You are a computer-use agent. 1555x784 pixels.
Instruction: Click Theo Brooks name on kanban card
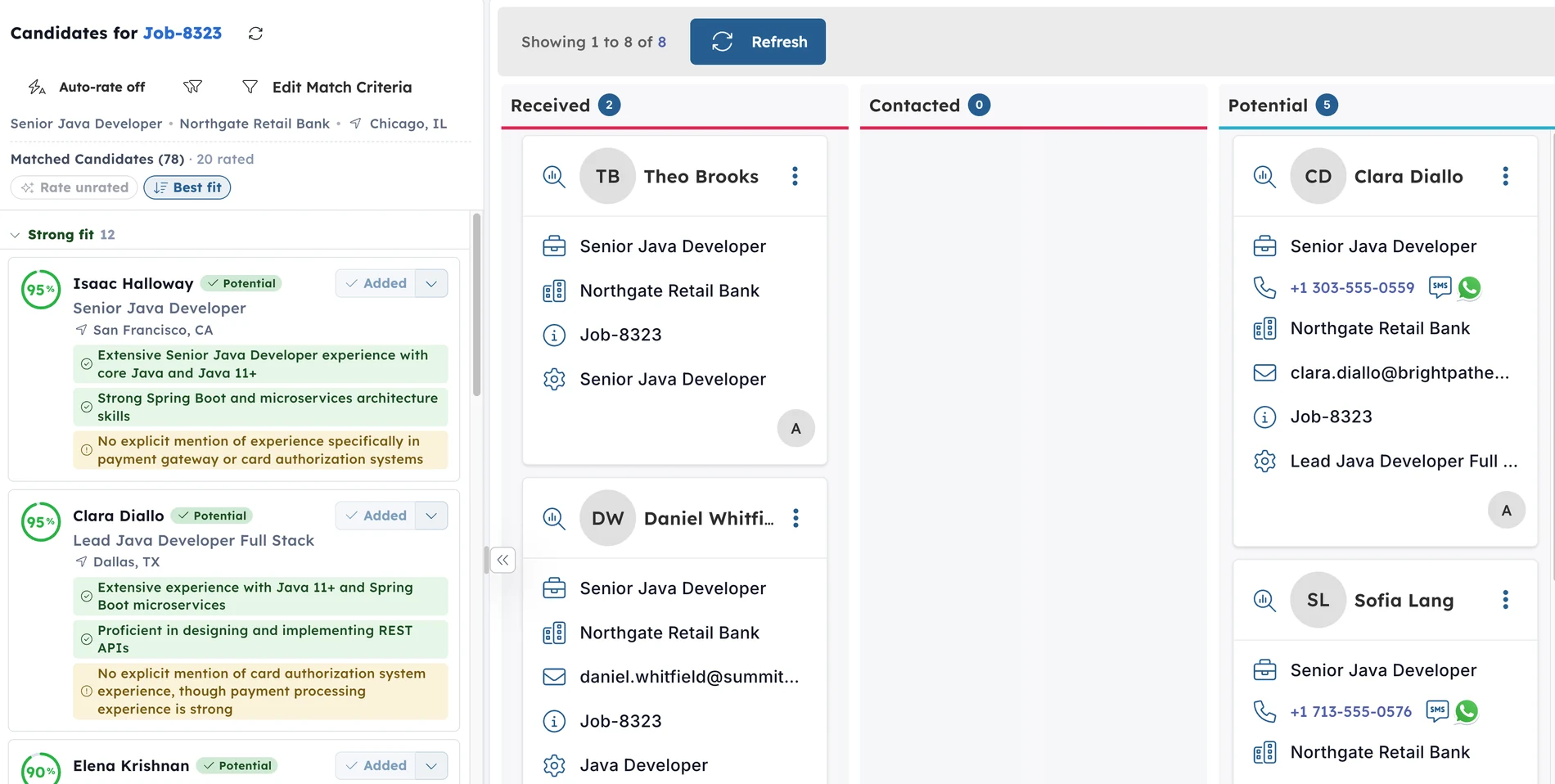coord(701,176)
